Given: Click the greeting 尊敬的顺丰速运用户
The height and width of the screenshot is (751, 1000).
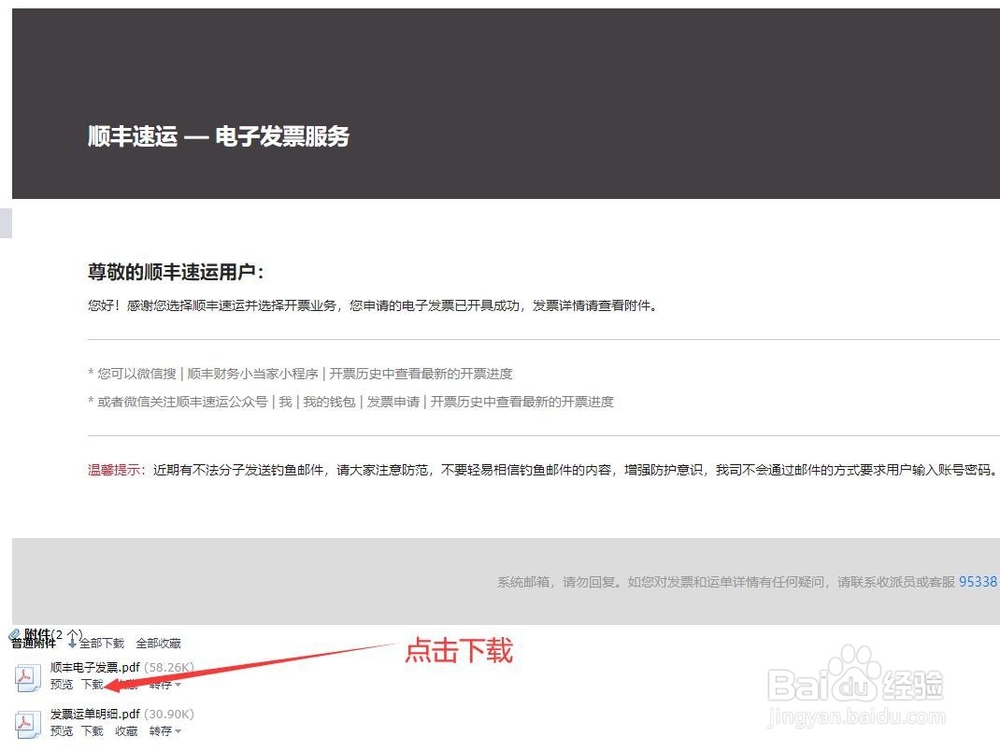Looking at the screenshot, I should pyautogui.click(x=176, y=272).
